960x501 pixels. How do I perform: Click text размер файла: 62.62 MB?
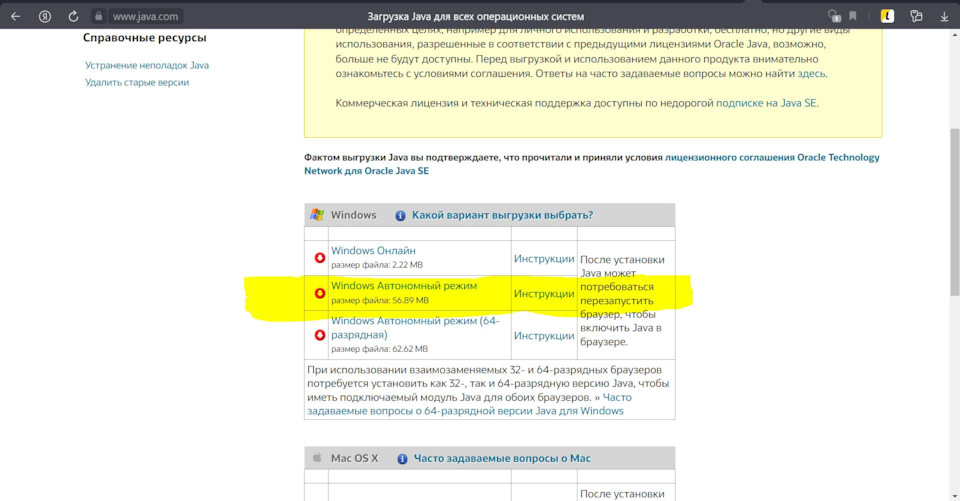pos(380,349)
